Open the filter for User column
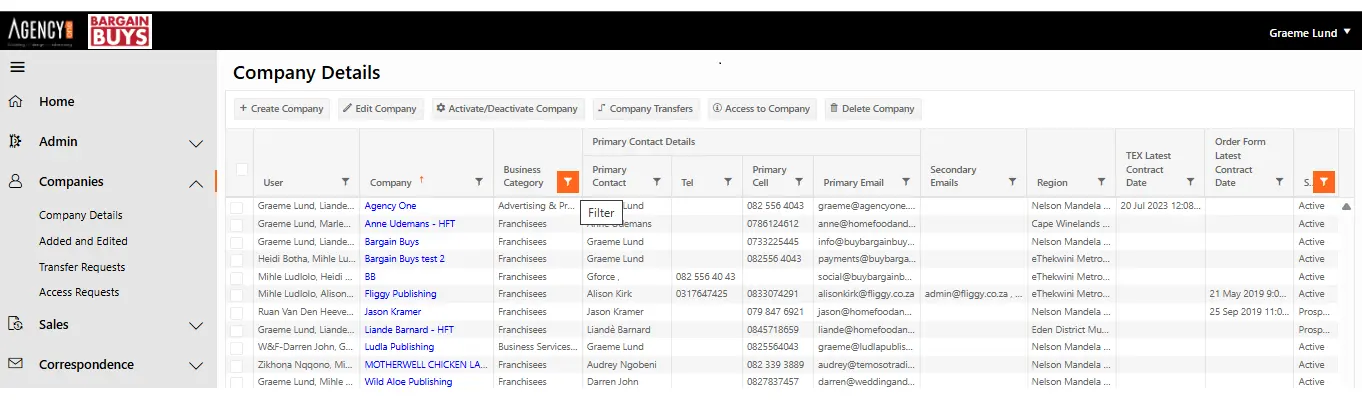This screenshot has width=1362, height=400. click(x=345, y=182)
